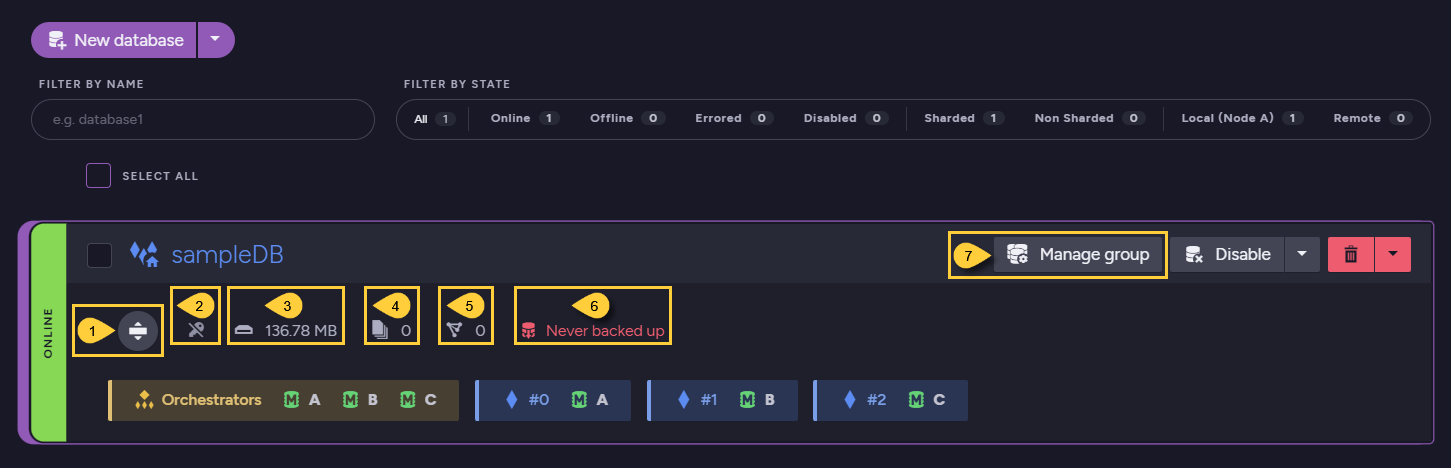The height and width of the screenshot is (468, 1451).
Task: Filter databases by Errored state
Action: click(734, 118)
